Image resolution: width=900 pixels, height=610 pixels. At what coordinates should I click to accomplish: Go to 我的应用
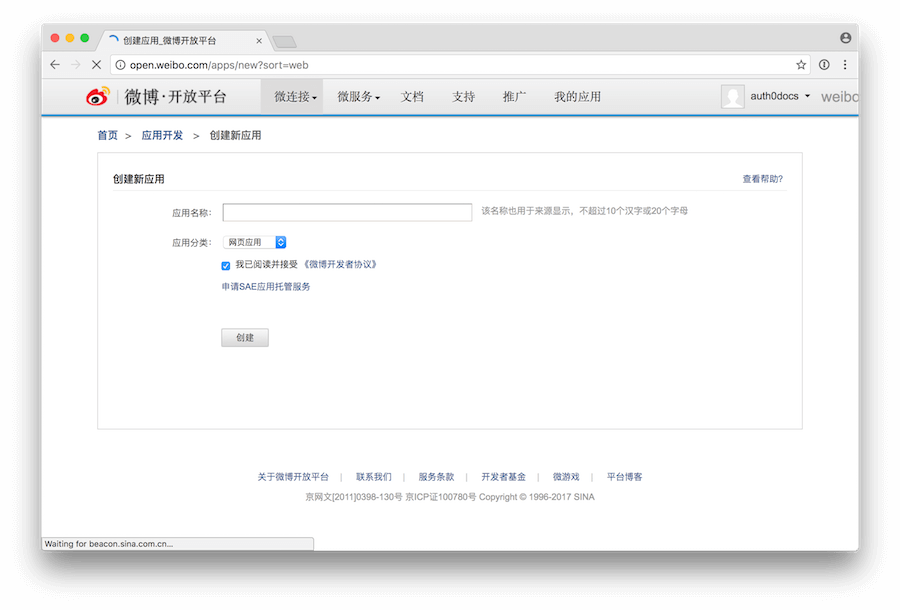pyautogui.click(x=577, y=96)
